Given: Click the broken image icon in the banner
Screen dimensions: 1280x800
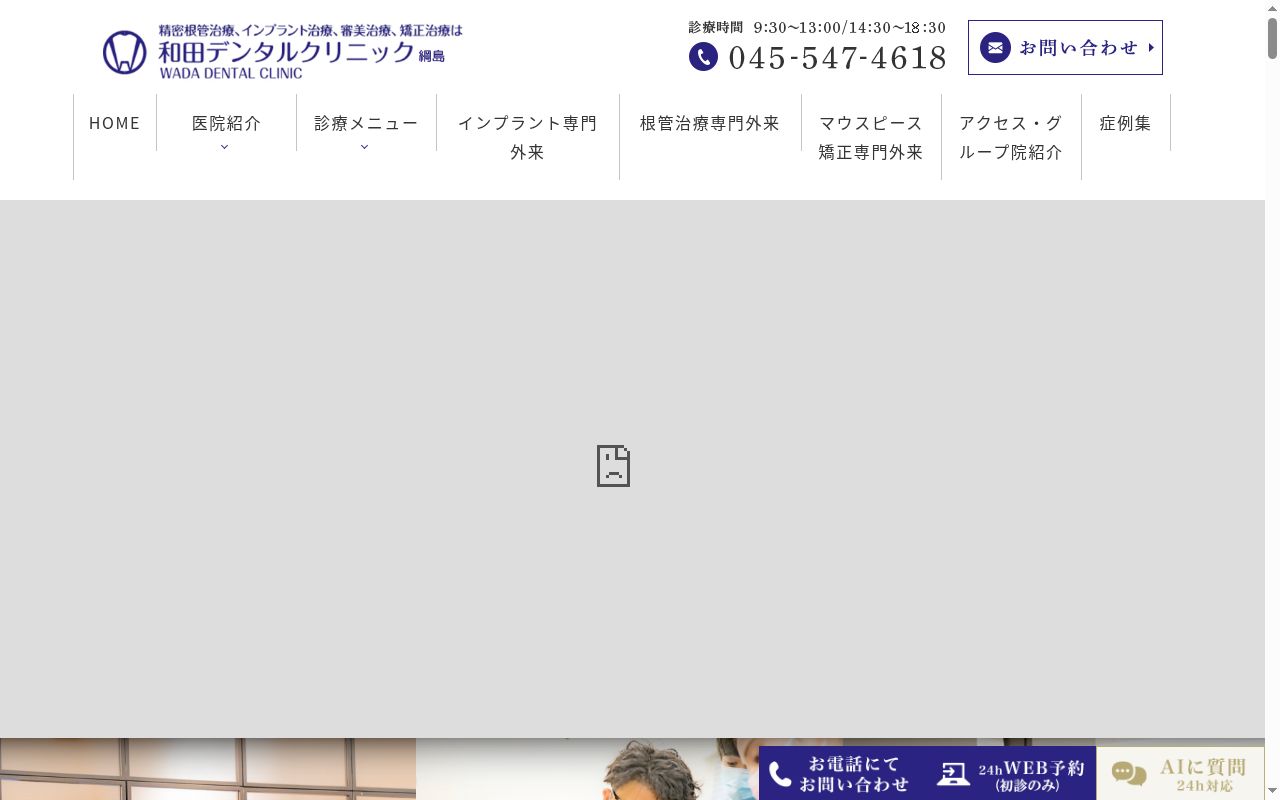Looking at the screenshot, I should (613, 466).
